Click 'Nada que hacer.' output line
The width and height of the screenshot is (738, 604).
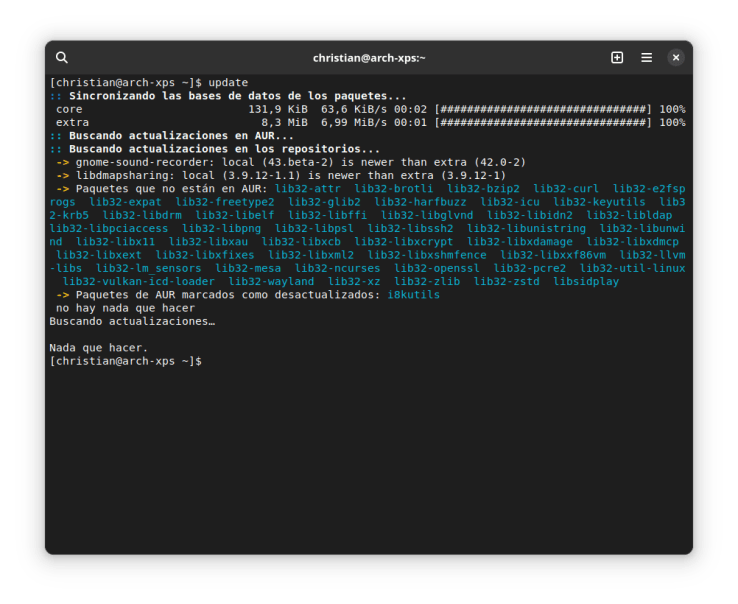tap(98, 348)
